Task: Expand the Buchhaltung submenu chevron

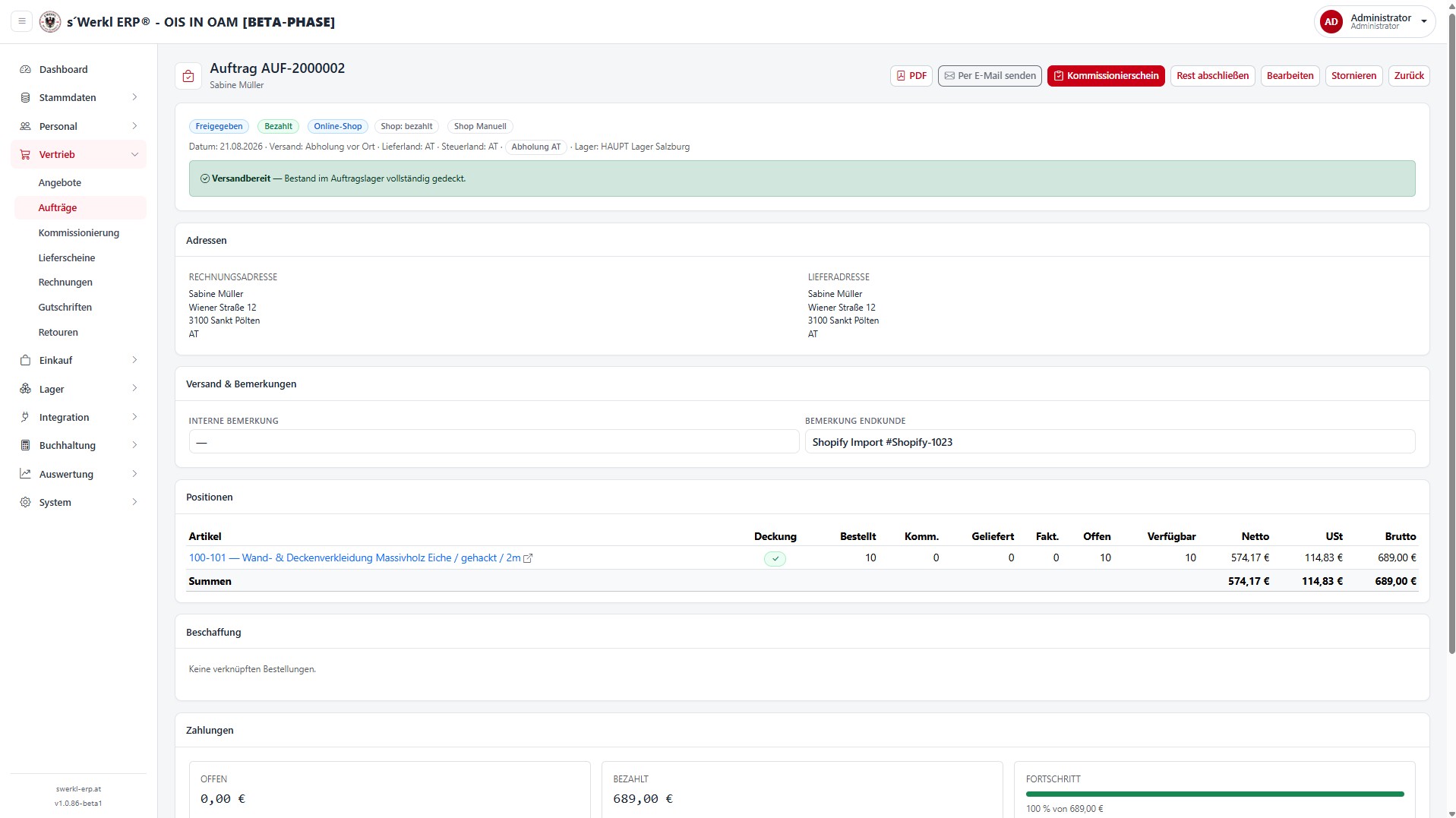Action: coord(134,445)
